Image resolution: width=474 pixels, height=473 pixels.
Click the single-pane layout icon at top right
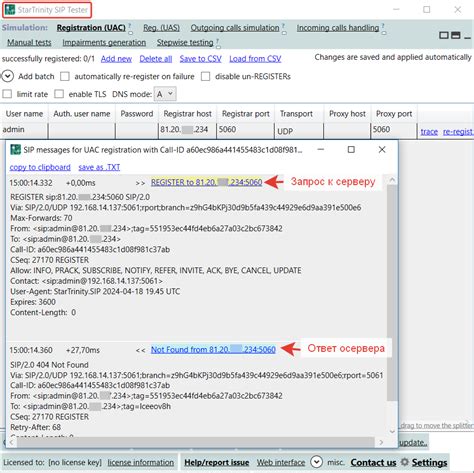[x=444, y=35]
